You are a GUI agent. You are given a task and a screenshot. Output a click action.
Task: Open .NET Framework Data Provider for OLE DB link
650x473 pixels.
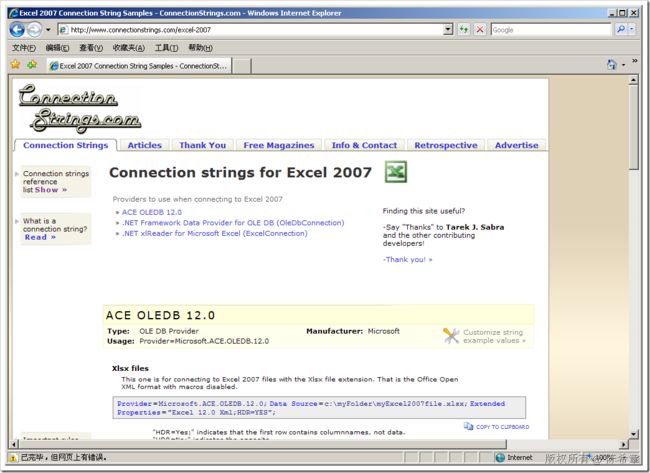[233, 223]
